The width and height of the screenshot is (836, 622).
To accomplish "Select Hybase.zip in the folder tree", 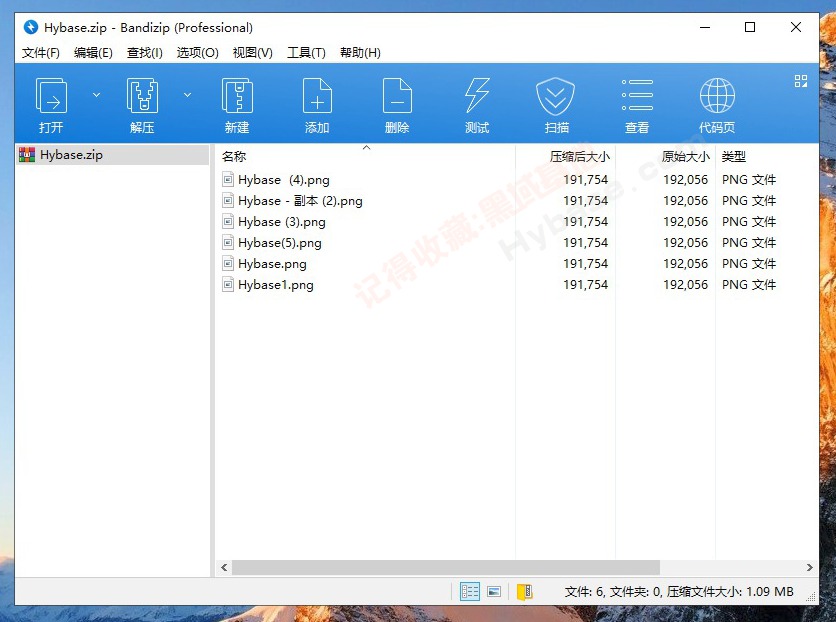I will [112, 155].
